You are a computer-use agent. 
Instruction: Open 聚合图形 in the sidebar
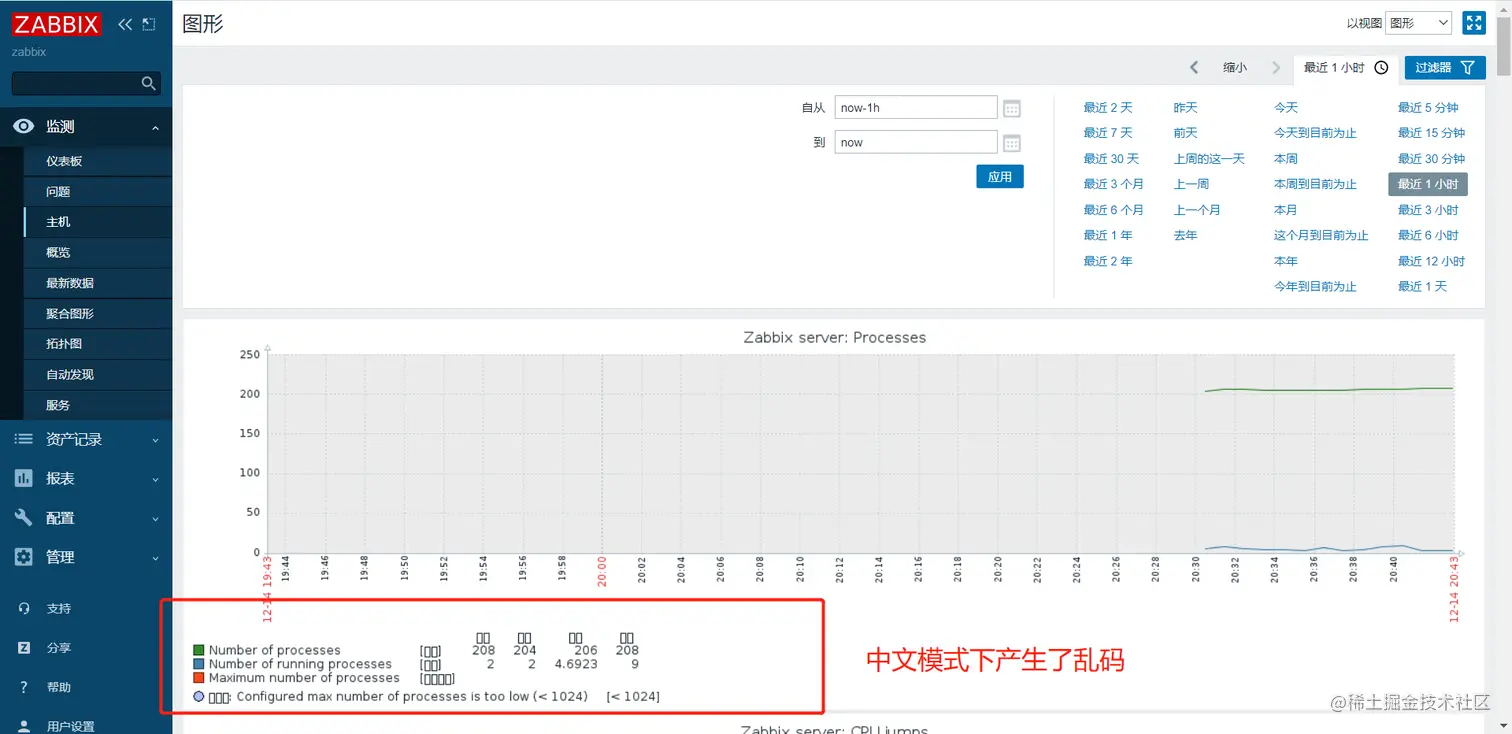(x=70, y=314)
